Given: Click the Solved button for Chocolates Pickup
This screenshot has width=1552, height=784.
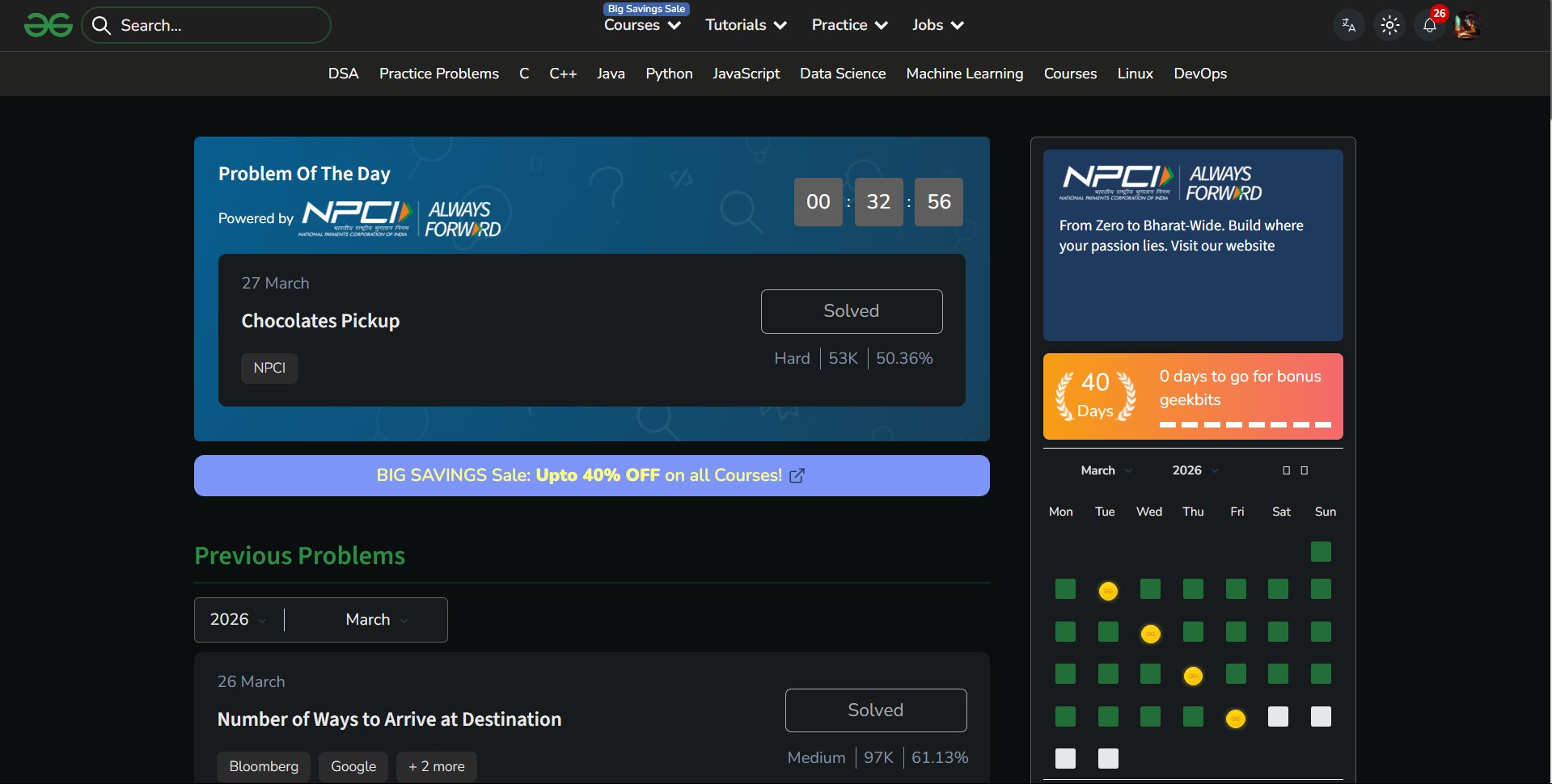Looking at the screenshot, I should pyautogui.click(x=852, y=311).
